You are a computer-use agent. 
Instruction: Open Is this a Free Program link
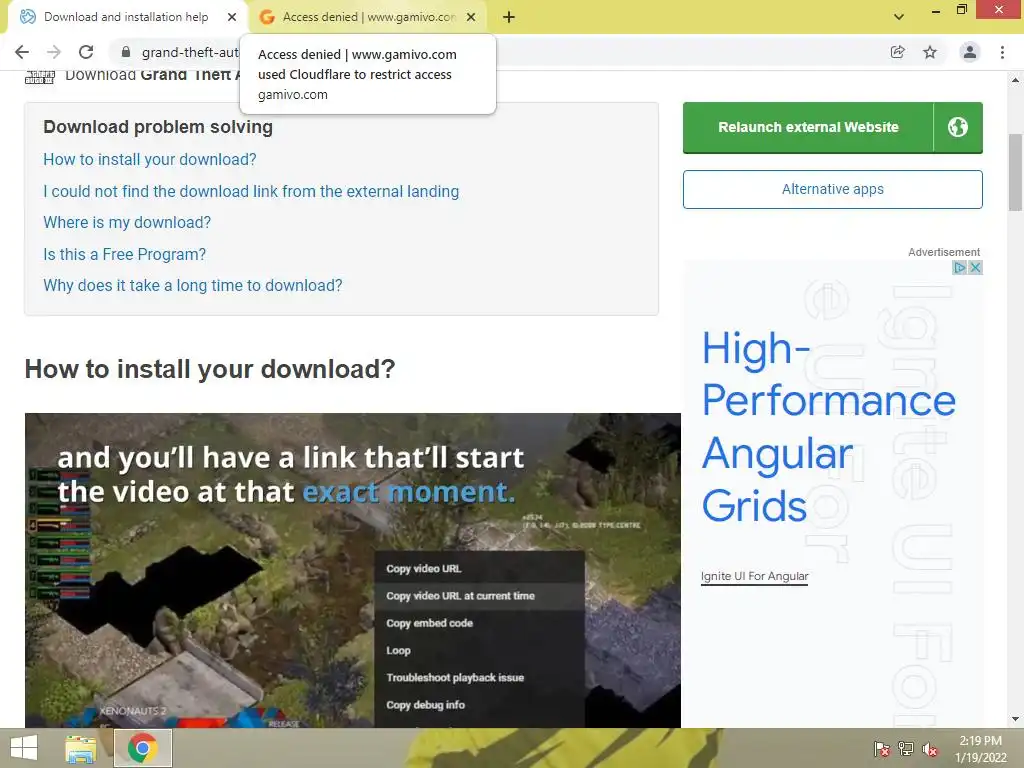point(124,254)
